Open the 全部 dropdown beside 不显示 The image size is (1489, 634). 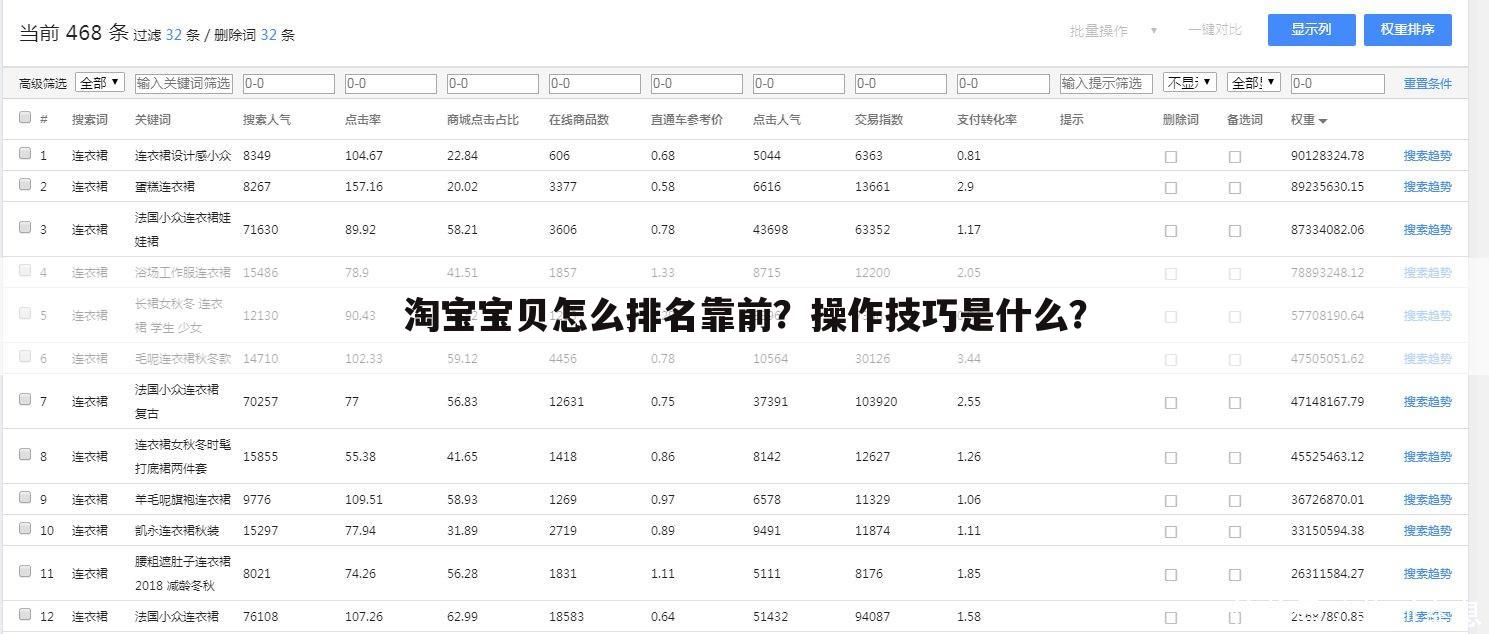point(1253,83)
